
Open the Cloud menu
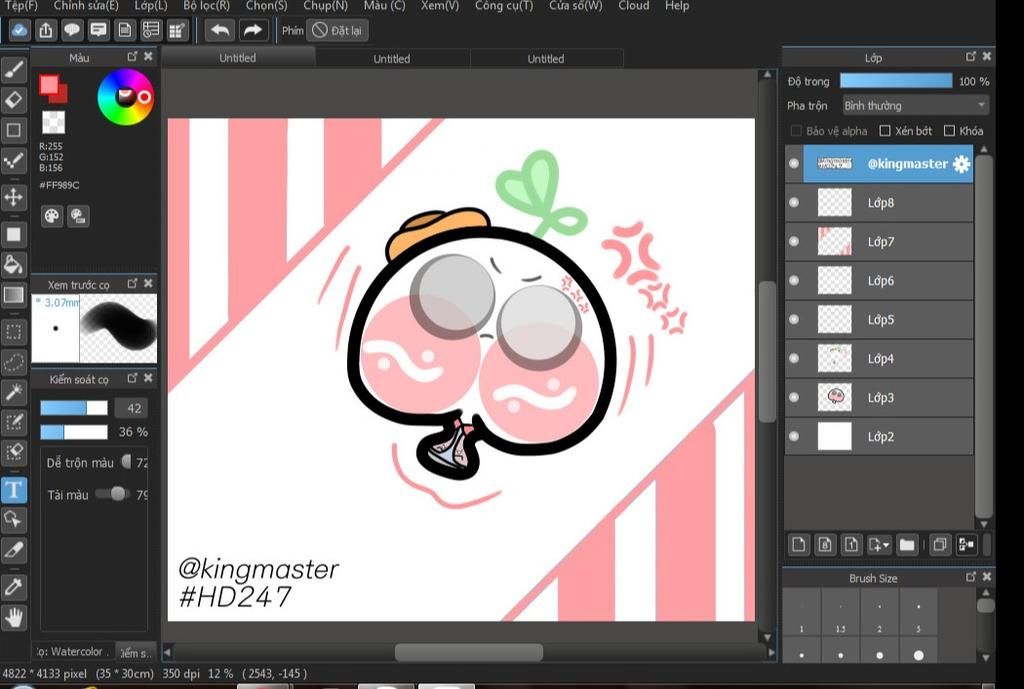[633, 6]
